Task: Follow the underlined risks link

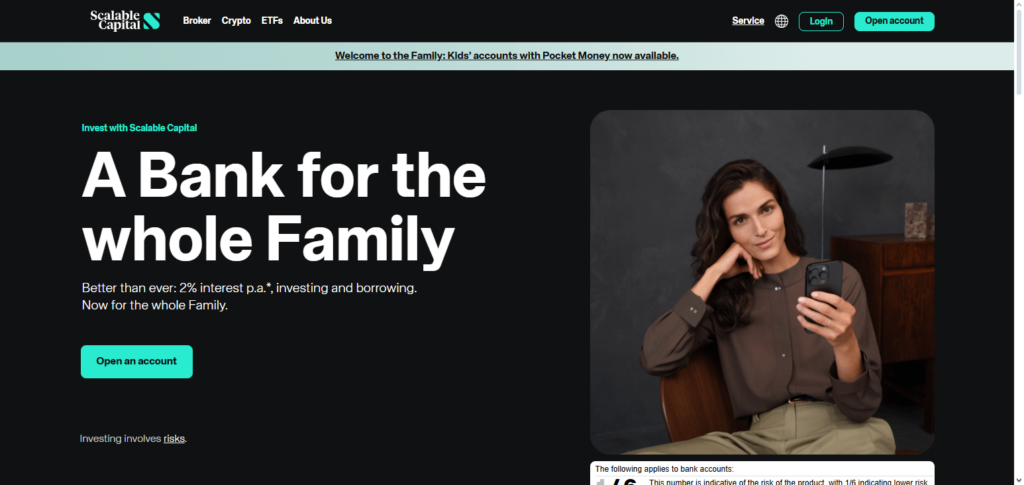Action: pos(174,439)
